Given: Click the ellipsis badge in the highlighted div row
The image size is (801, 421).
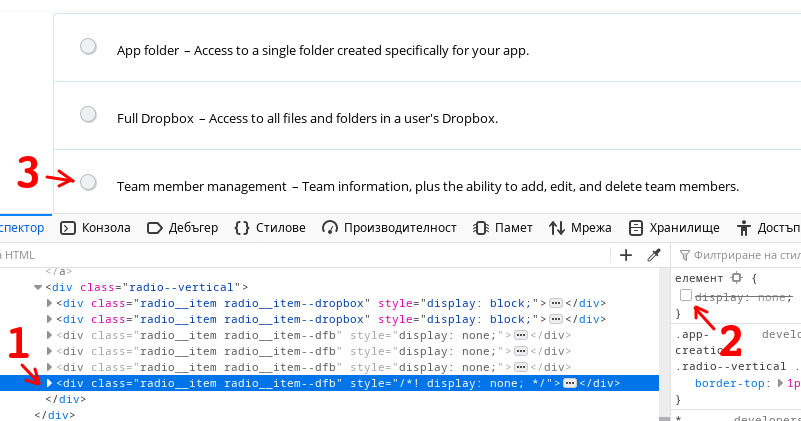Looking at the screenshot, I should [x=569, y=383].
